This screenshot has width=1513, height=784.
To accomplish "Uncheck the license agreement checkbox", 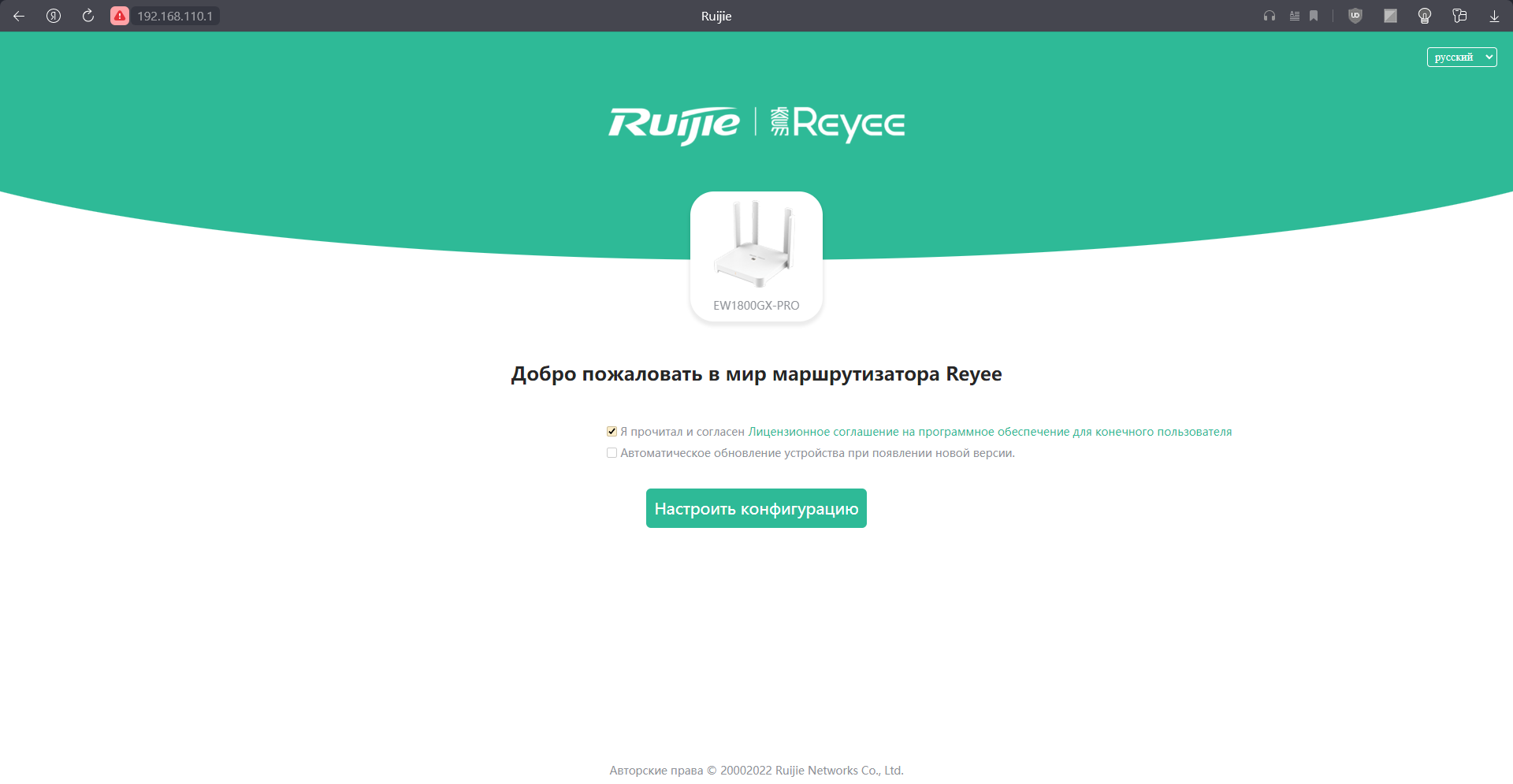I will pos(612,431).
